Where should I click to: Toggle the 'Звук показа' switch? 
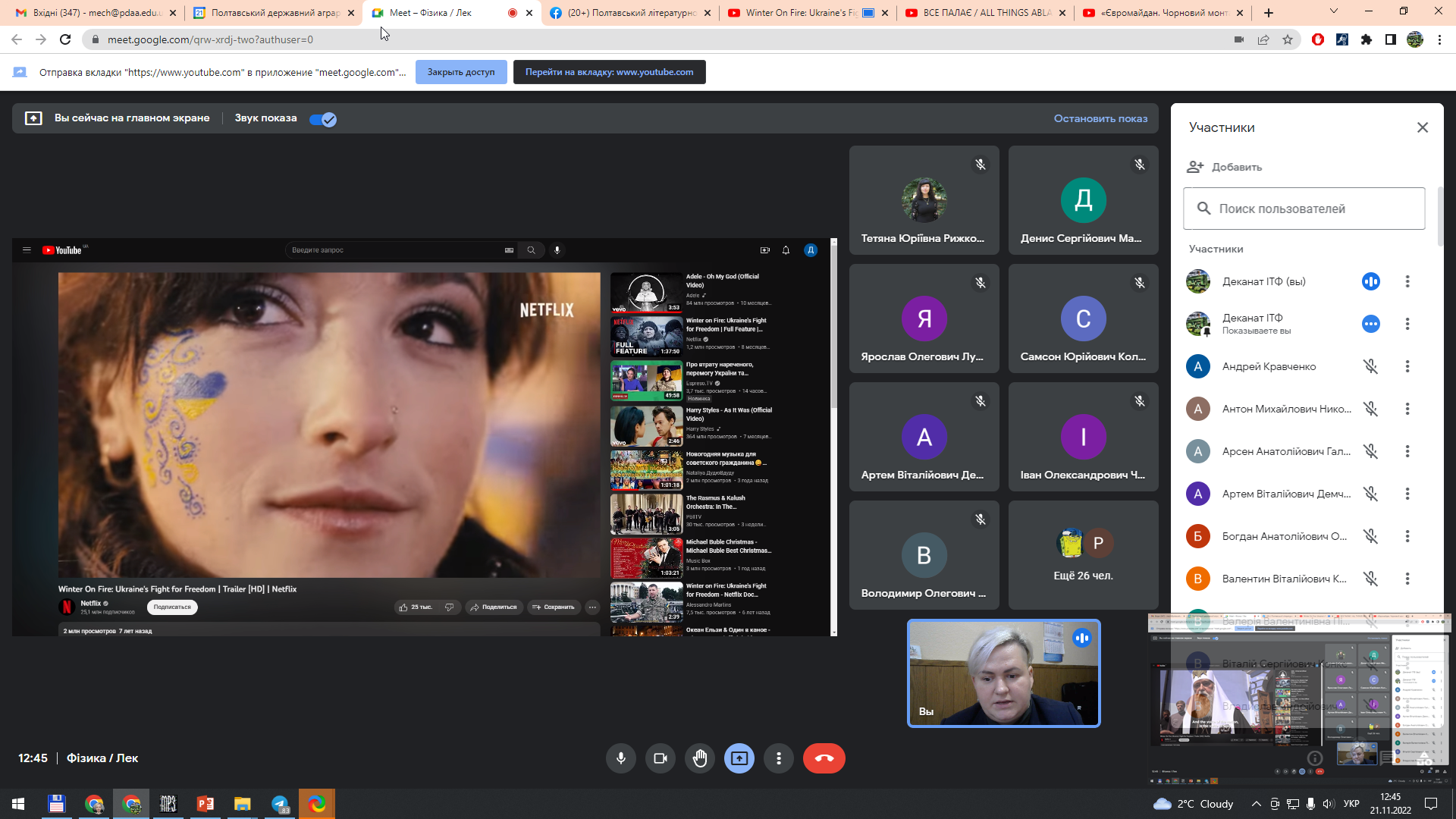[323, 119]
